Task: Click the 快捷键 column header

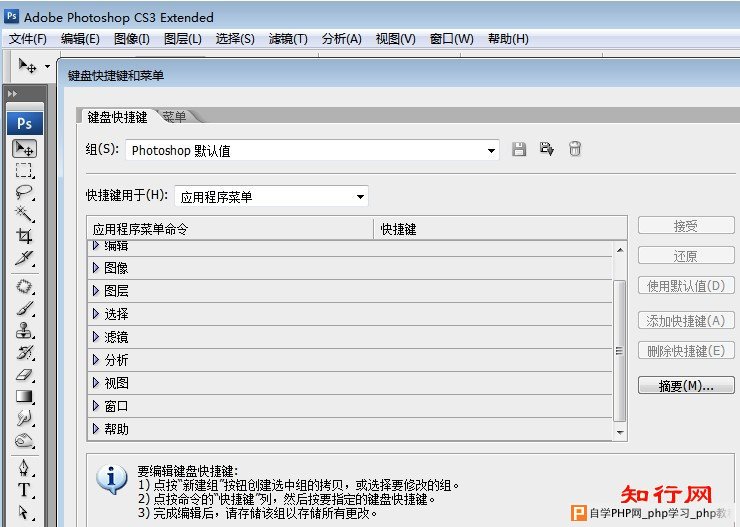Action: [500, 229]
